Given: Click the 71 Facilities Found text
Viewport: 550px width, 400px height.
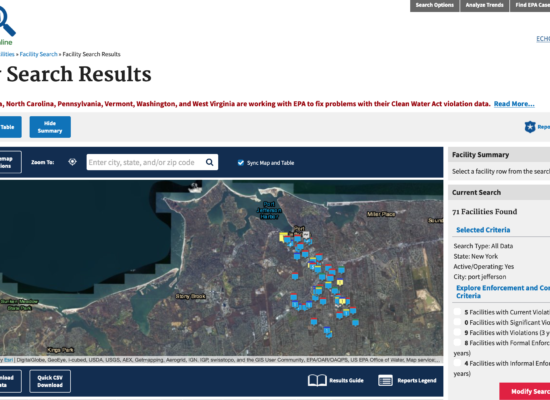Looking at the screenshot, I should [x=484, y=212].
